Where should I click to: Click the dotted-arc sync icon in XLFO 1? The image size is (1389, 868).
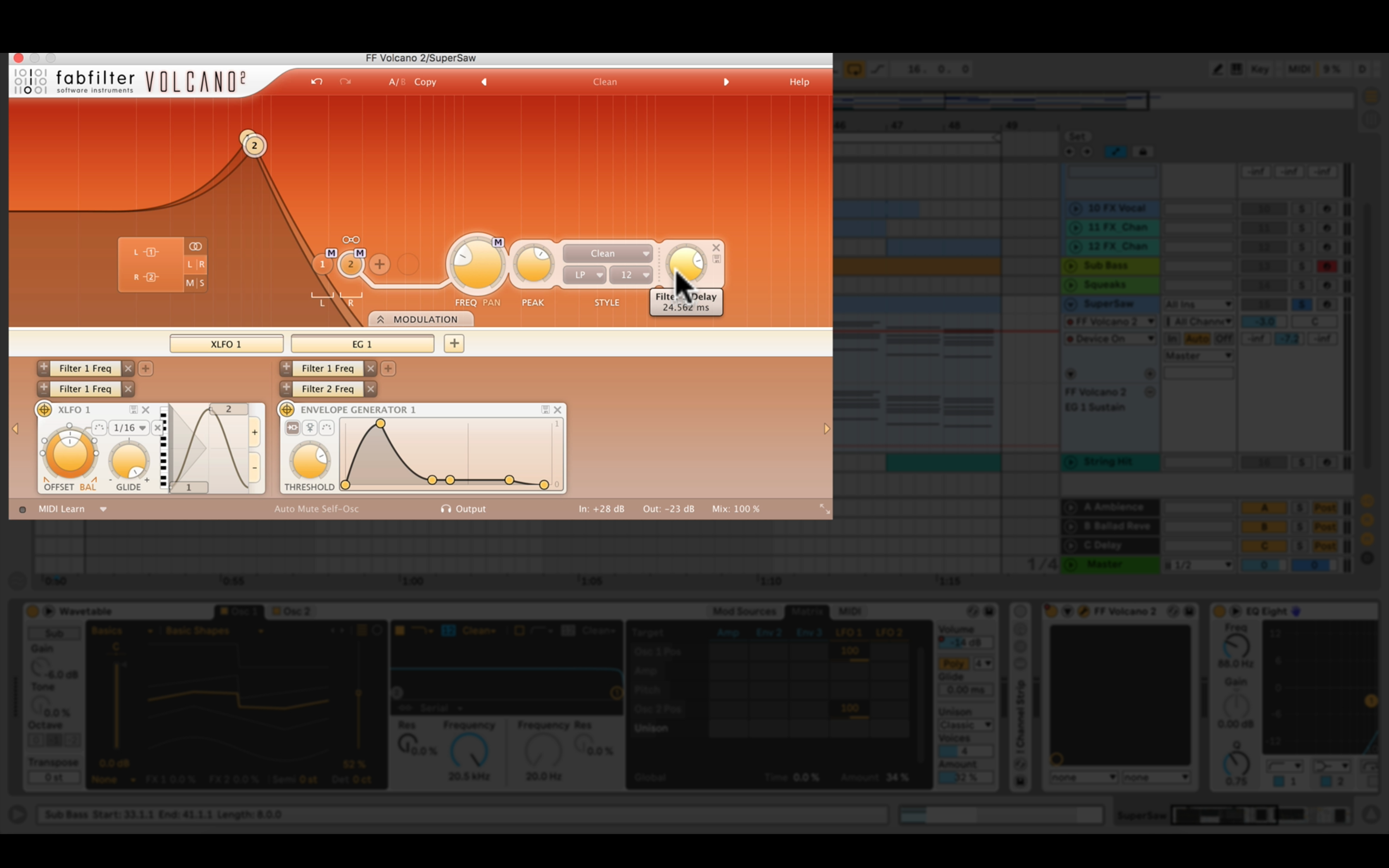(99, 428)
